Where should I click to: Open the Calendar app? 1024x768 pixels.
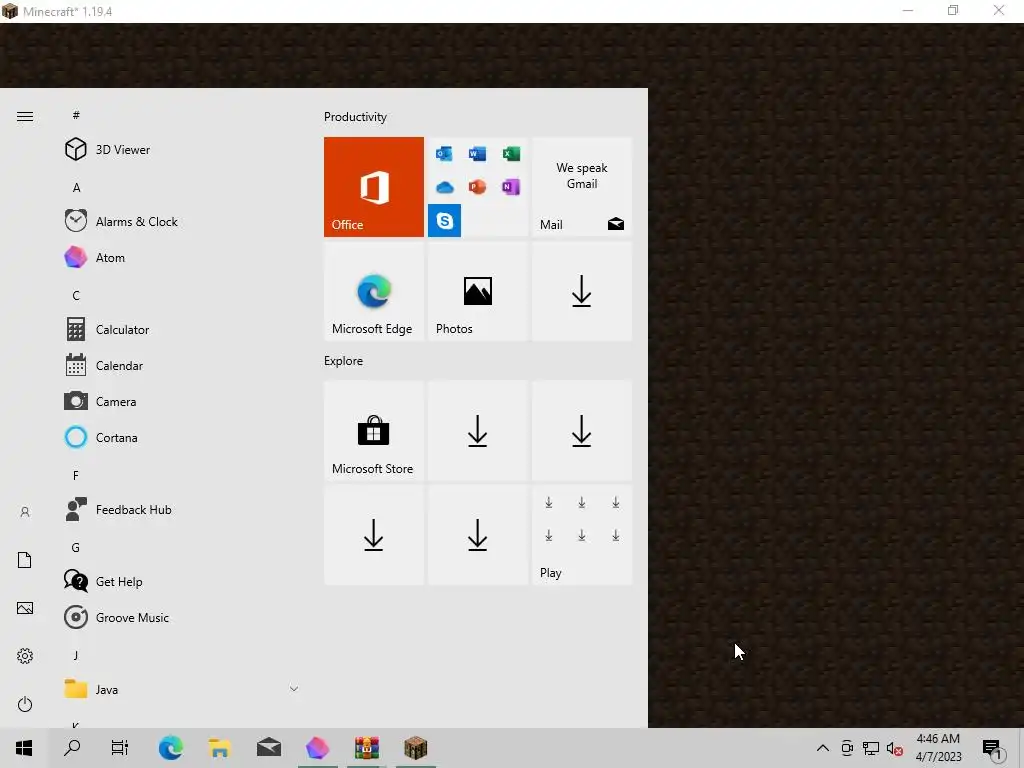180,365
